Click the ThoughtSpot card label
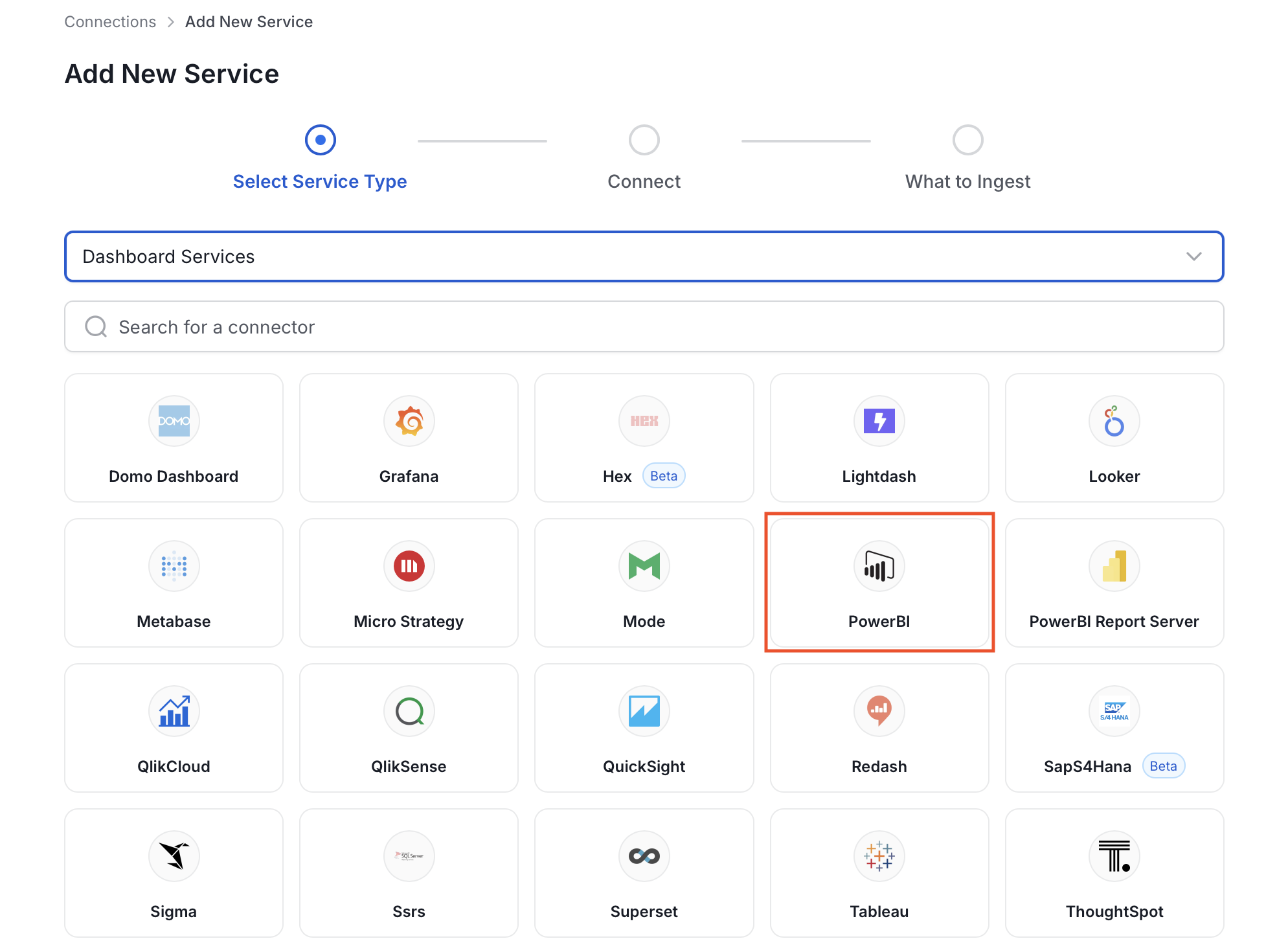Screen dimensions: 1277x952 [x=1114, y=911]
